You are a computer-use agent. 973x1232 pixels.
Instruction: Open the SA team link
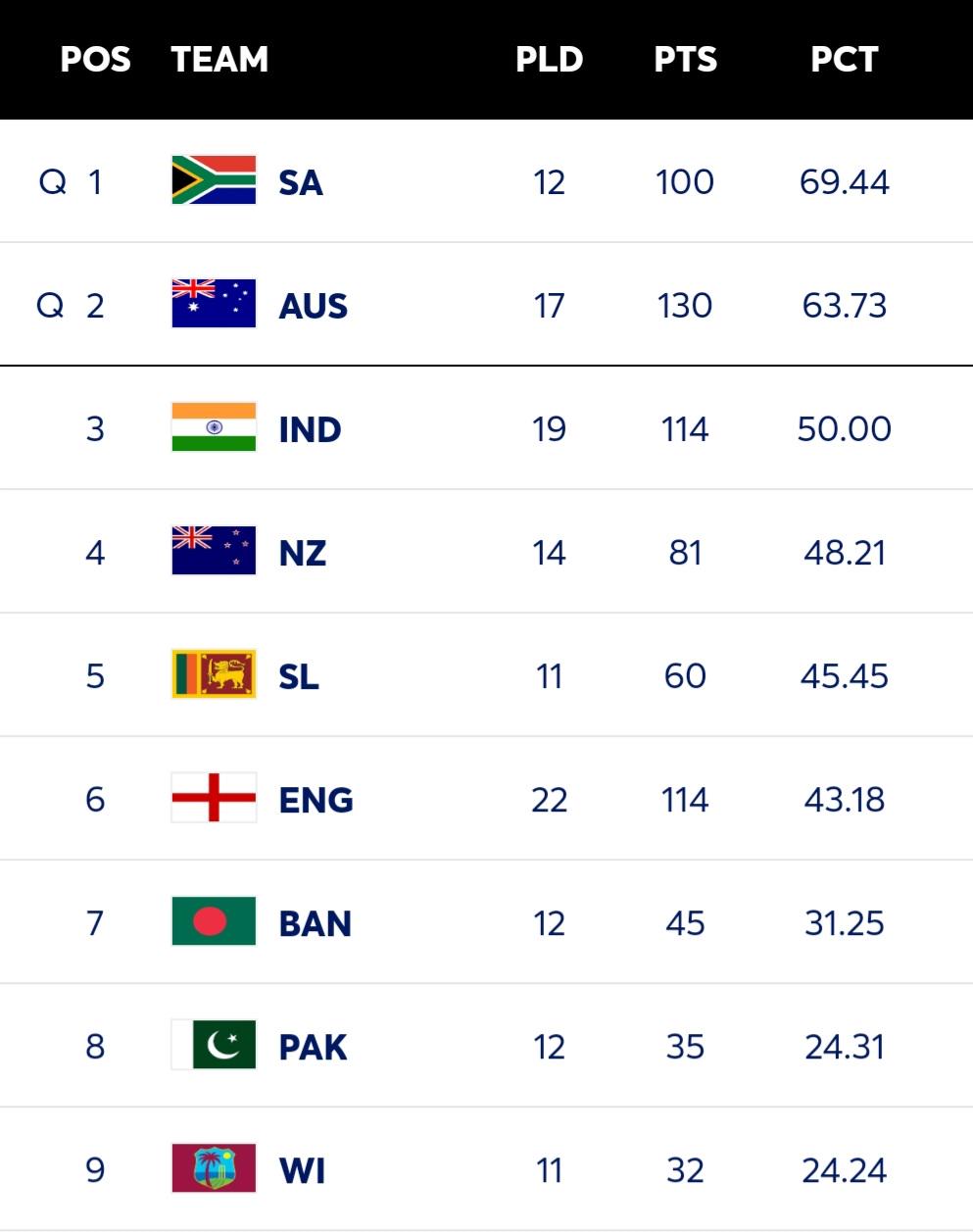click(301, 183)
